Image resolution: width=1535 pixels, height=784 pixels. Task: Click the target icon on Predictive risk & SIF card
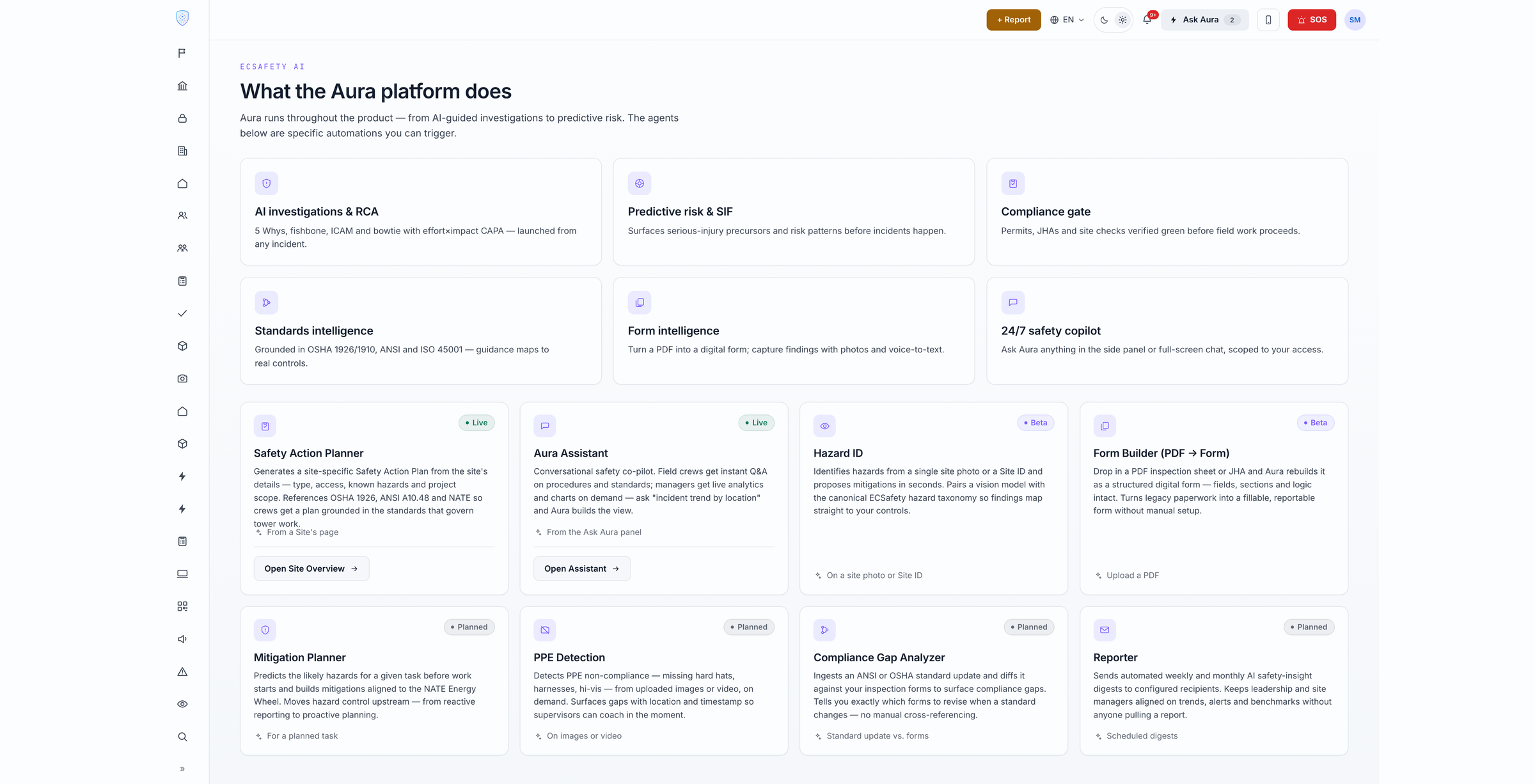pos(640,184)
